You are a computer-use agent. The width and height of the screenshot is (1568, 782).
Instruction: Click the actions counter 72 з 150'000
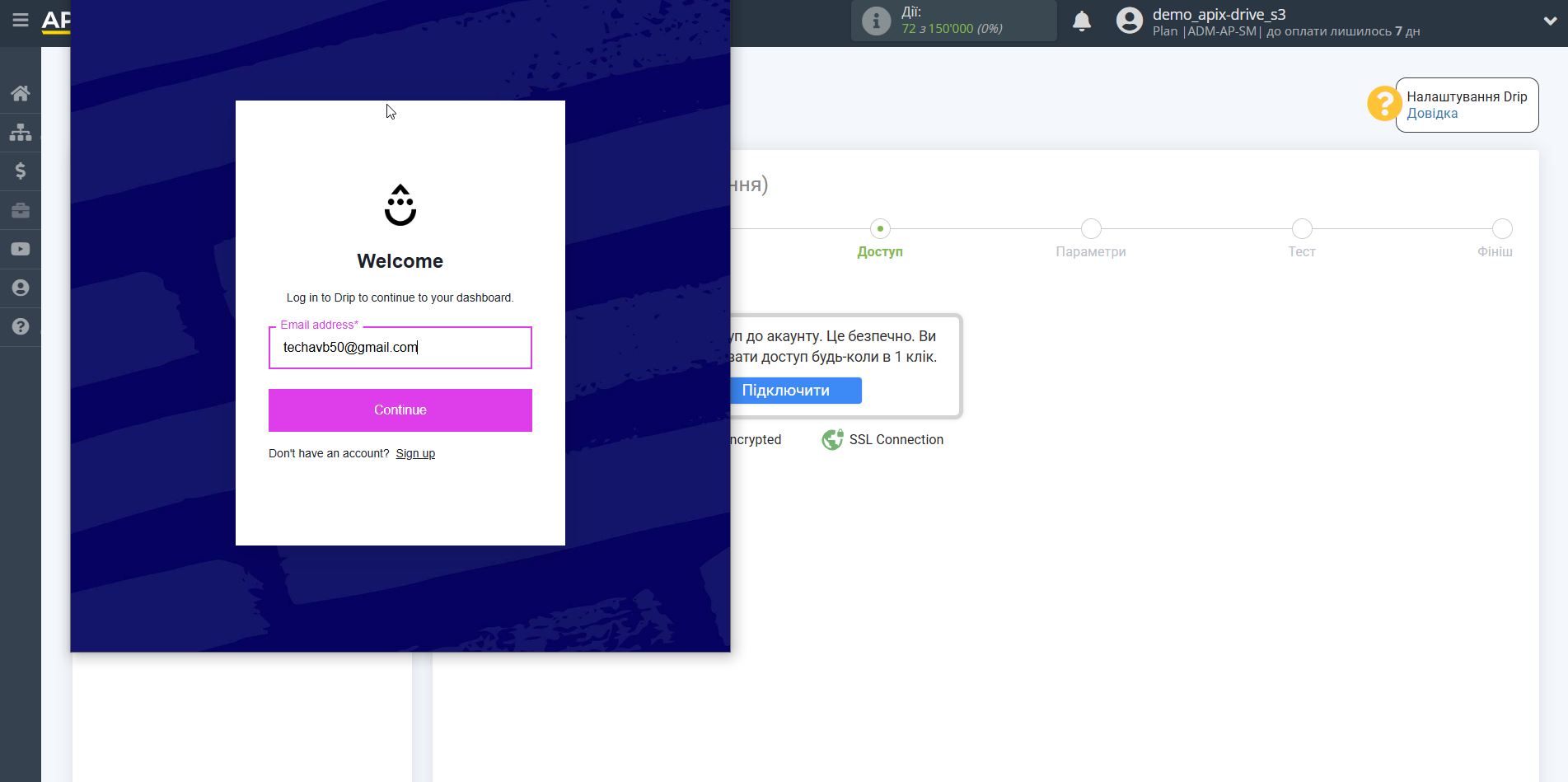952,29
